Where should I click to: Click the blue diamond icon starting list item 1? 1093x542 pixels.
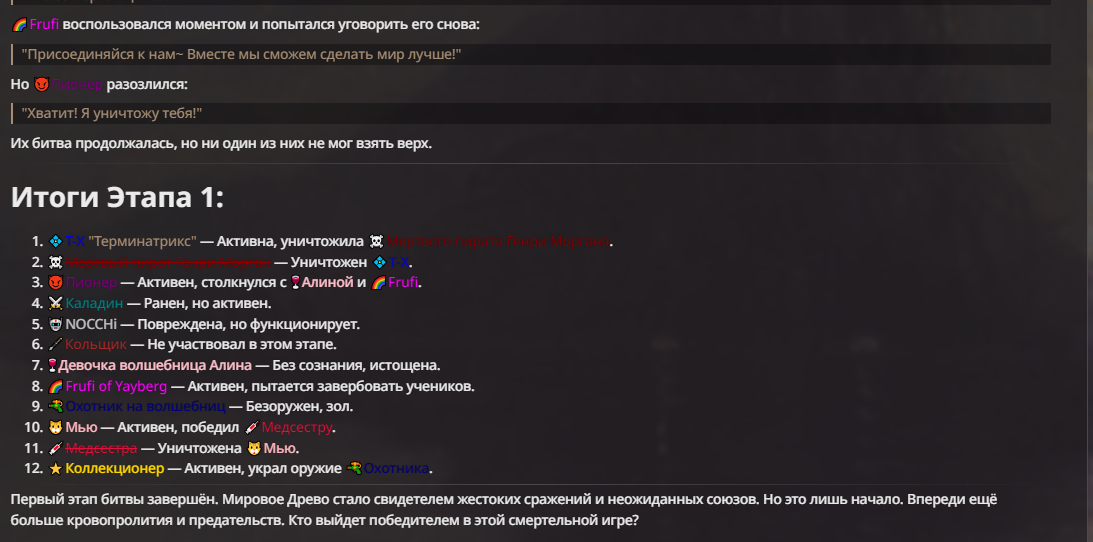(x=55, y=241)
